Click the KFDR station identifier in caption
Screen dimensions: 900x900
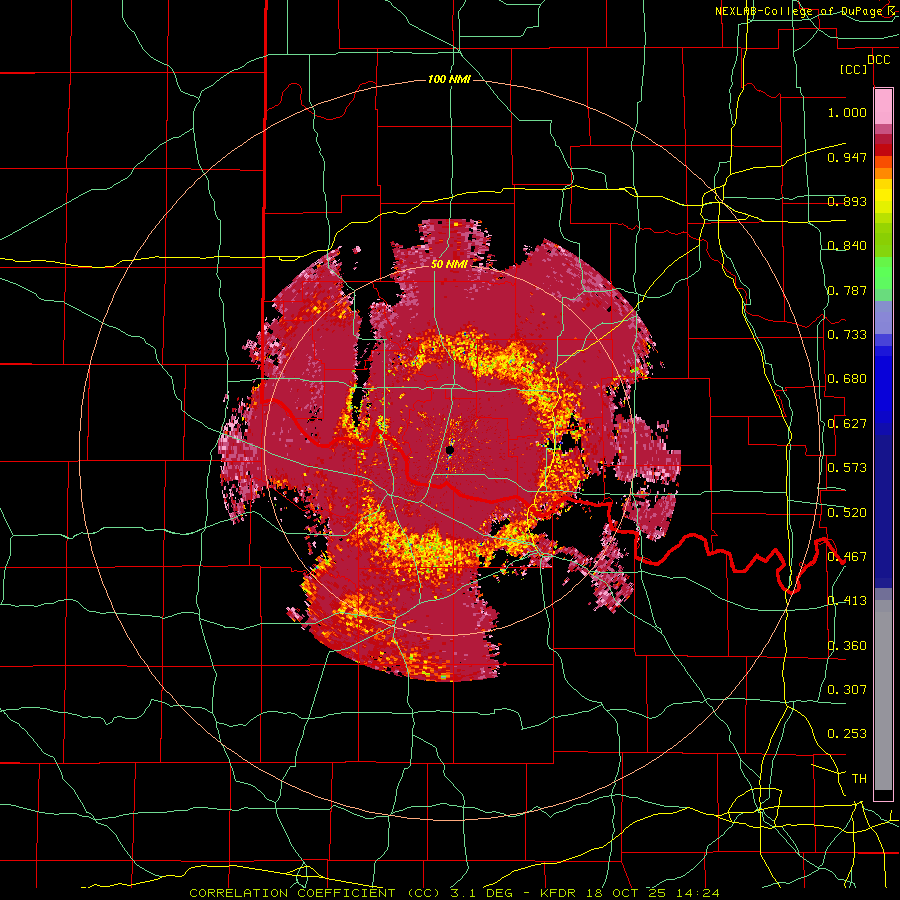(559, 893)
